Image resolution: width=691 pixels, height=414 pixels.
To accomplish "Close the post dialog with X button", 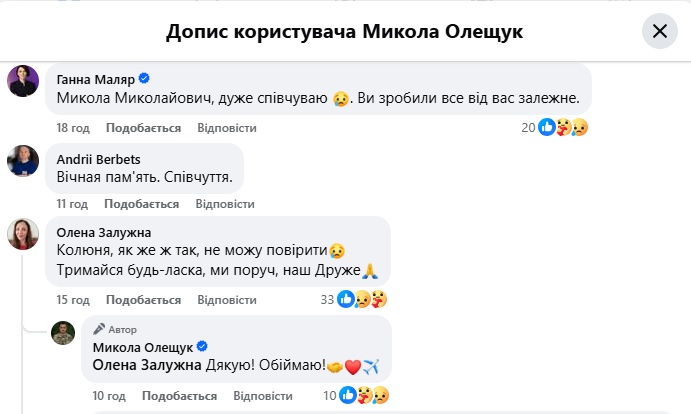I will click(659, 31).
